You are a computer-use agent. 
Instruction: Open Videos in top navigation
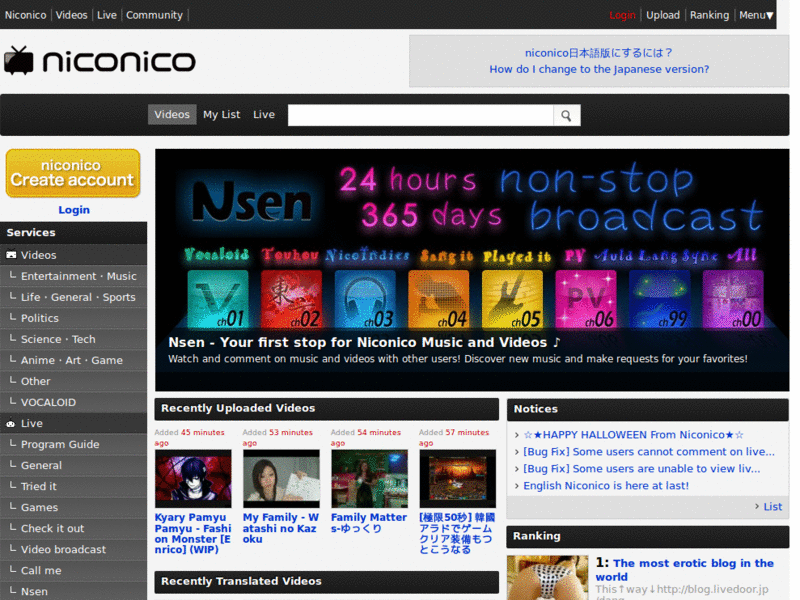pyautogui.click(x=71, y=15)
